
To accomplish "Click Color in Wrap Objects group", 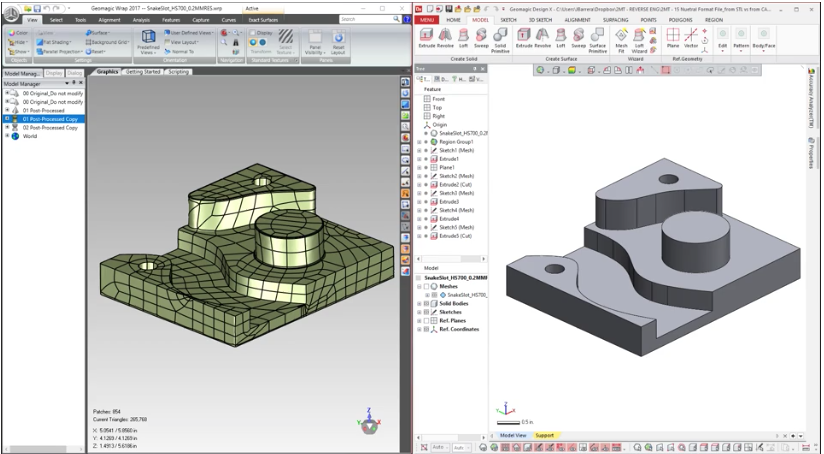I will pos(18,33).
